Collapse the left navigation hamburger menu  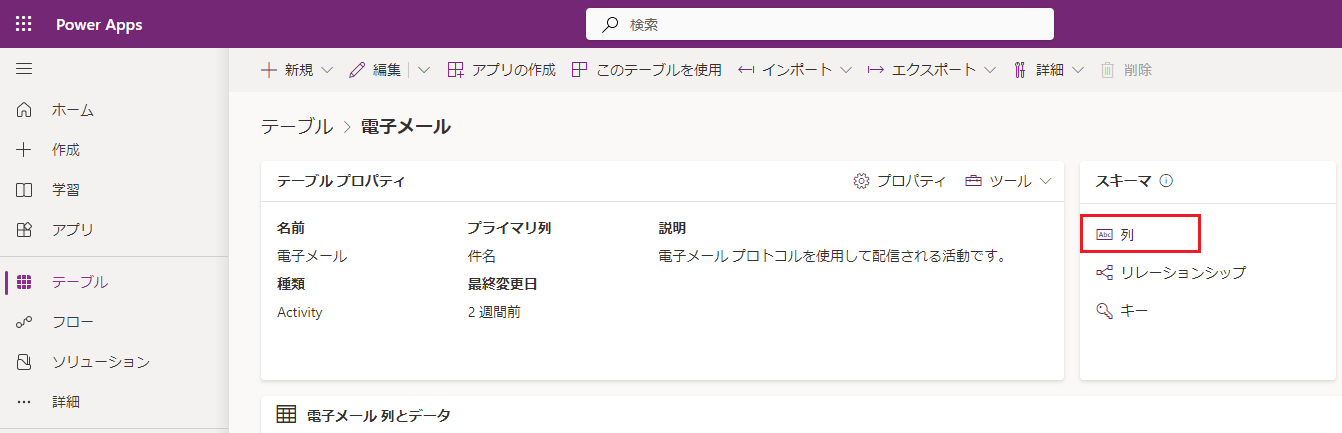click(x=24, y=69)
